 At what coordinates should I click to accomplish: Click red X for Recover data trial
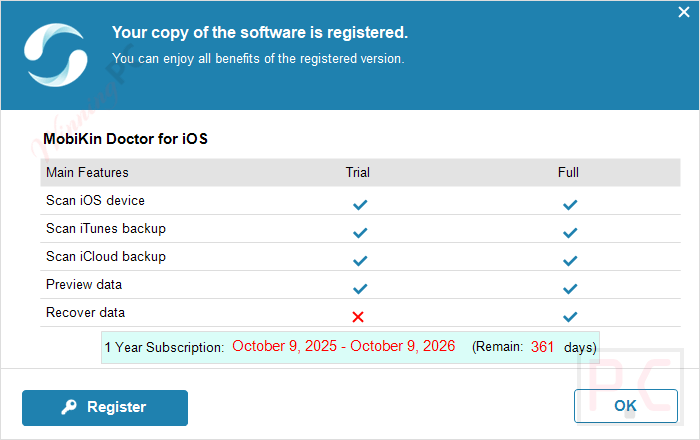pos(358,317)
